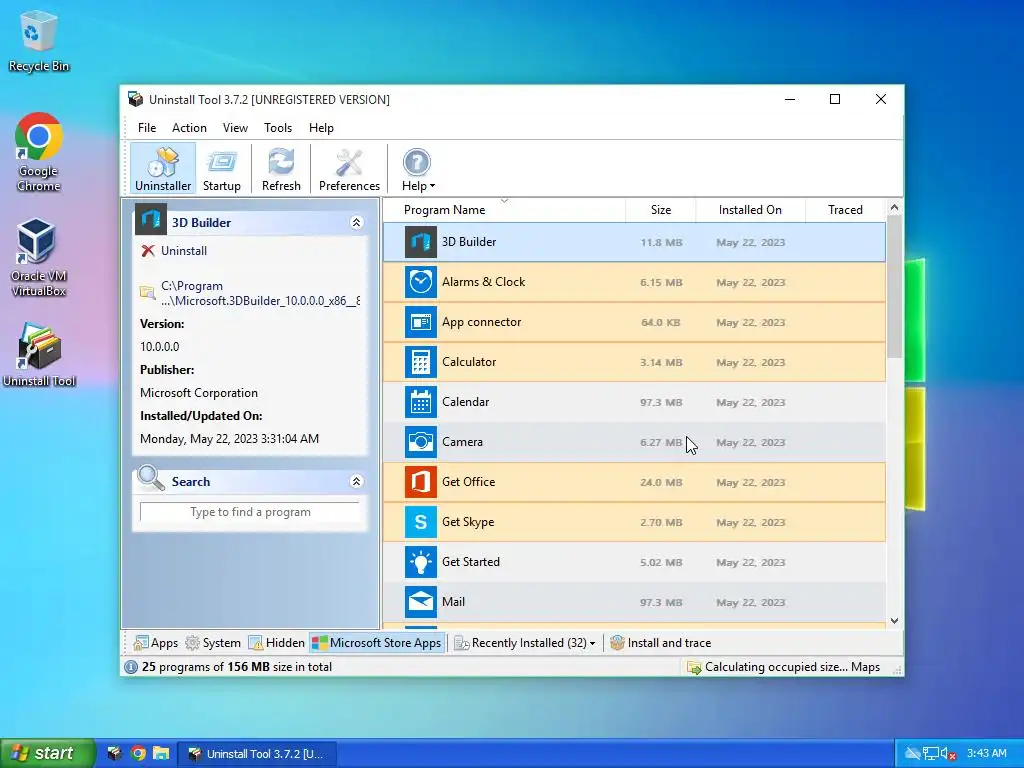
Task: Switch to the System tab
Action: [213, 643]
